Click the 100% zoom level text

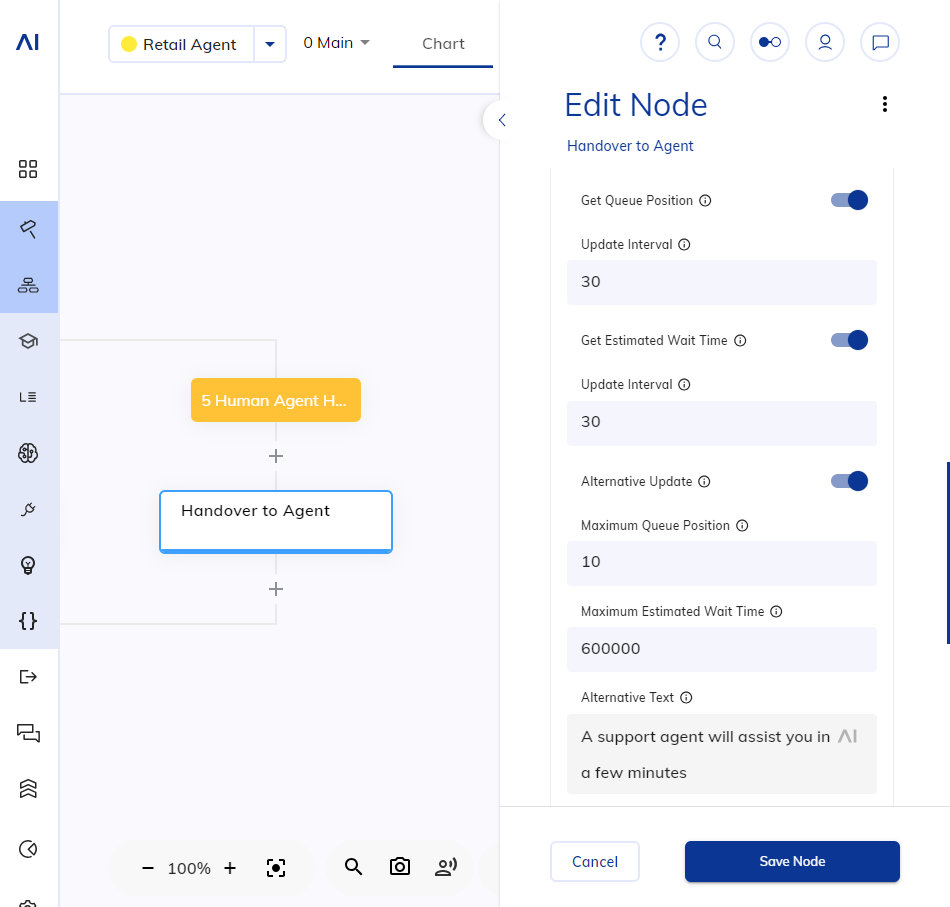coord(189,869)
